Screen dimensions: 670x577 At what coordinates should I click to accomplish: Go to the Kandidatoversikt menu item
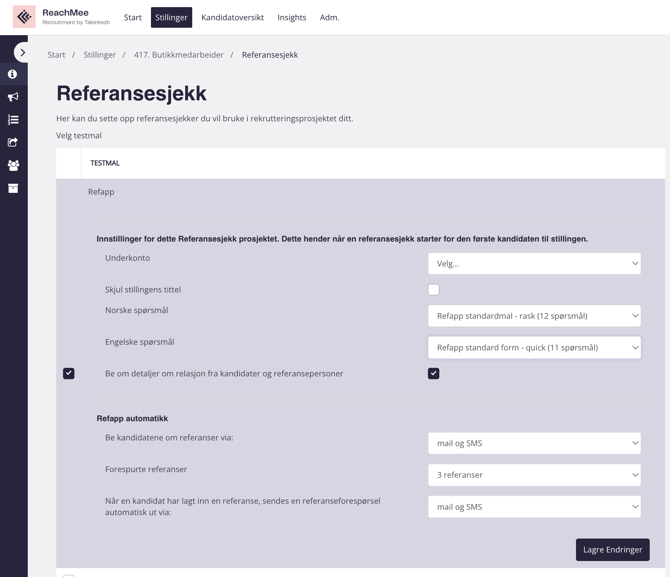click(232, 17)
